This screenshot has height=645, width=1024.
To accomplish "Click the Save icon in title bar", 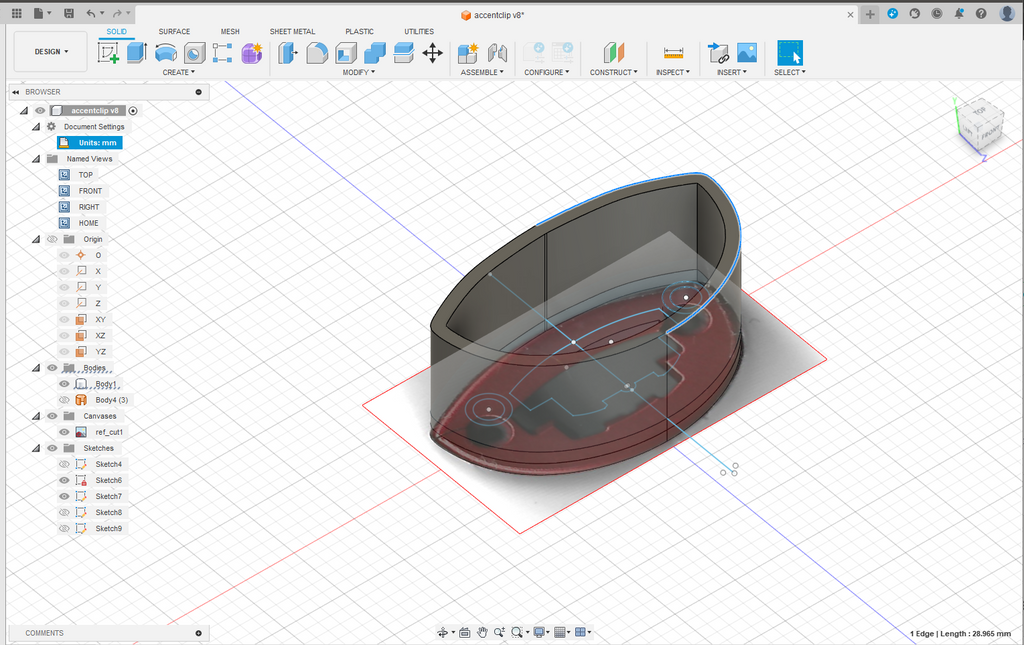I will pos(69,13).
